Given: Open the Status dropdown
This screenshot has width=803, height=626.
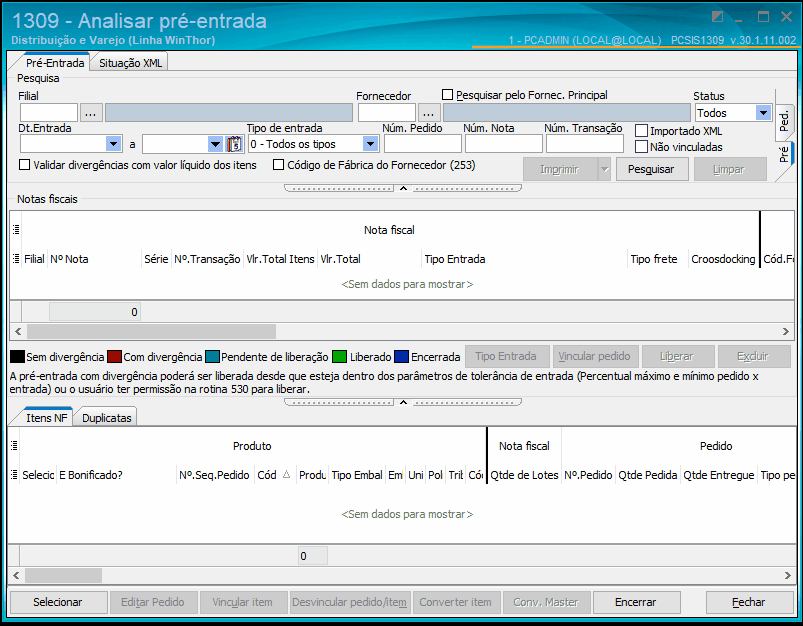Looking at the screenshot, I should tap(763, 113).
